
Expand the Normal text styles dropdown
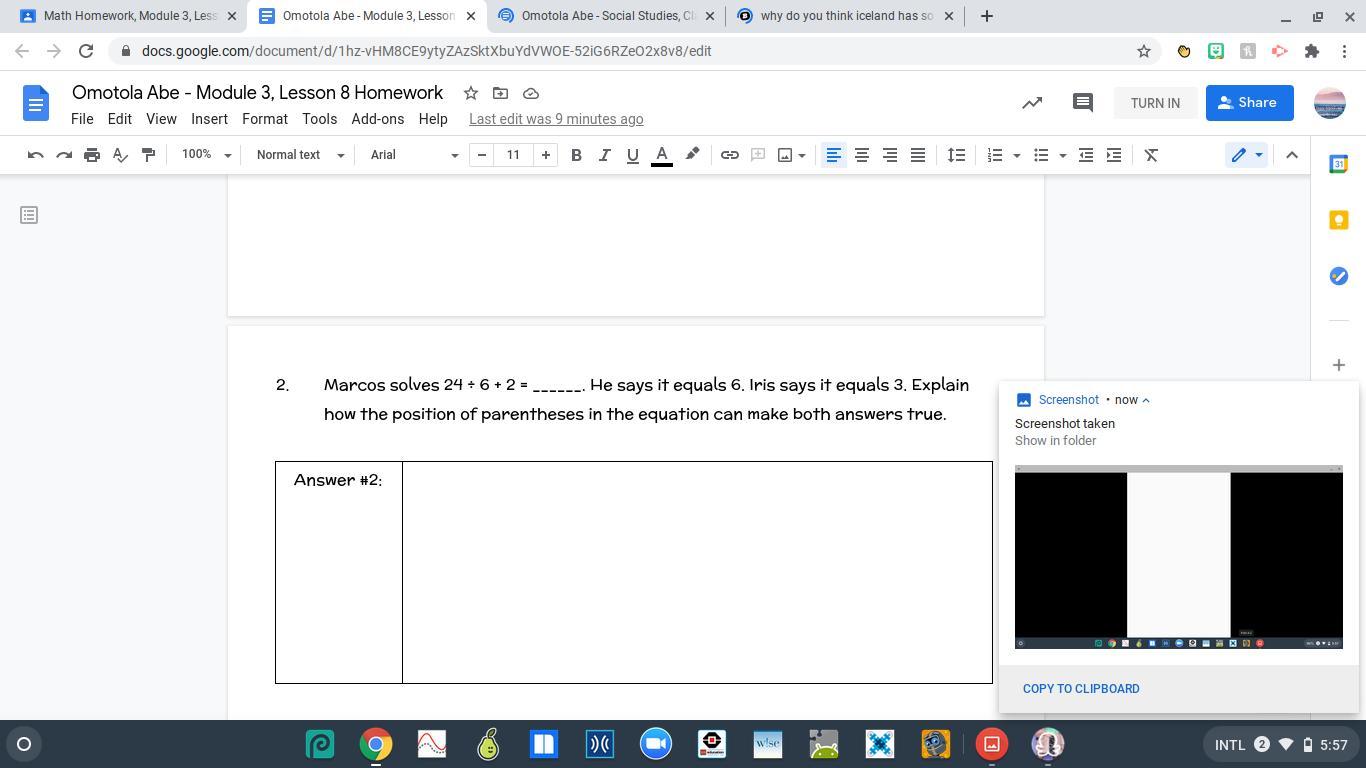300,155
